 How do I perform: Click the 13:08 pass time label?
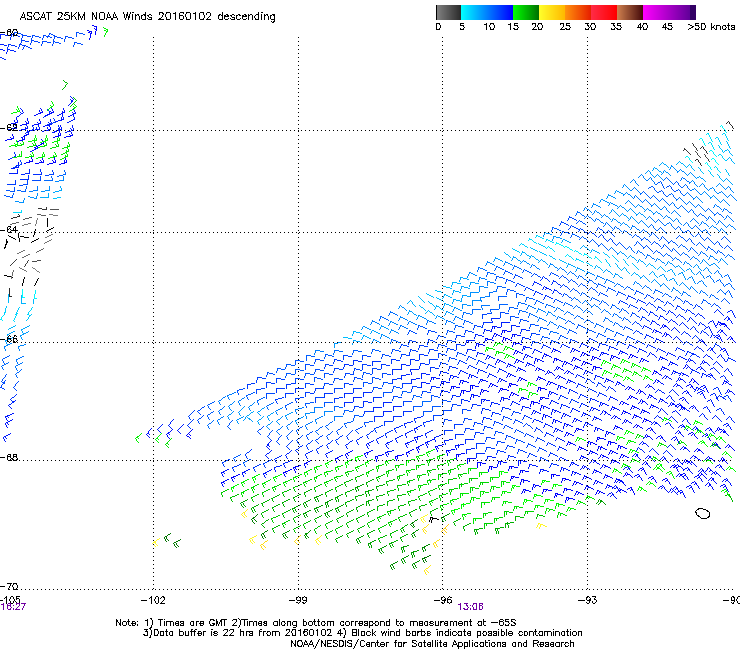point(470,607)
